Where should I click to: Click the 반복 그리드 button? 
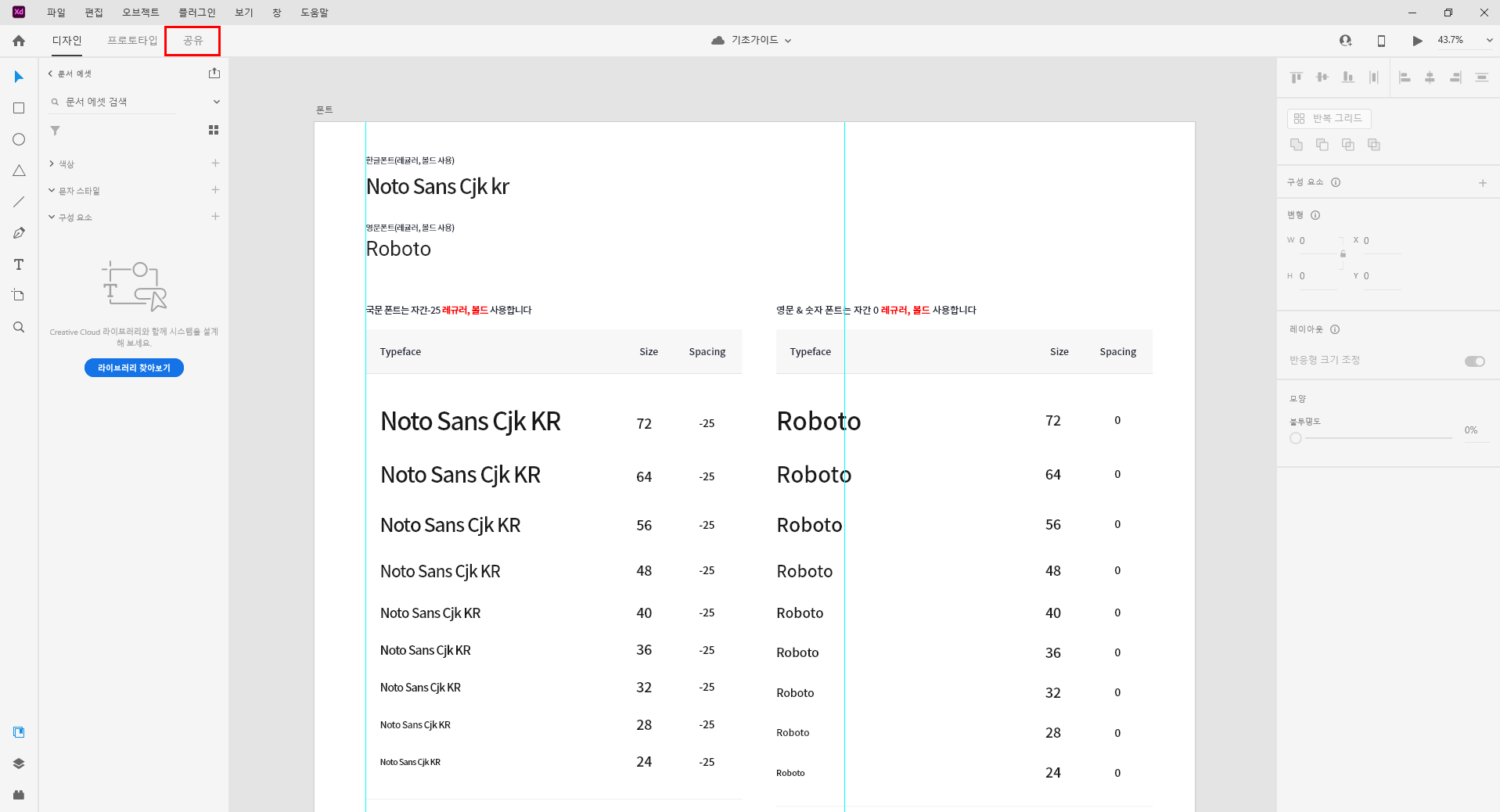point(1329,118)
